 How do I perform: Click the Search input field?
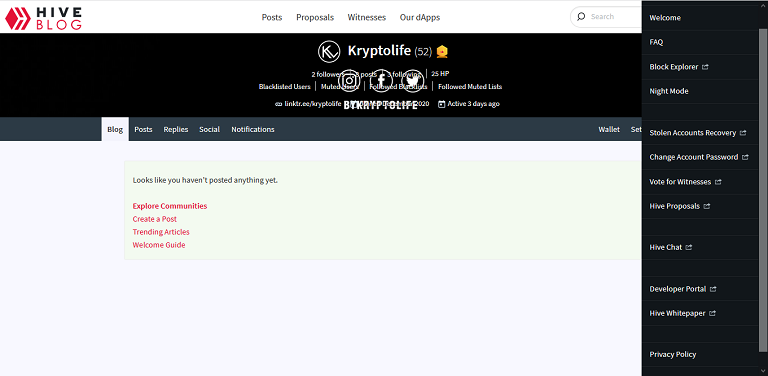(606, 17)
